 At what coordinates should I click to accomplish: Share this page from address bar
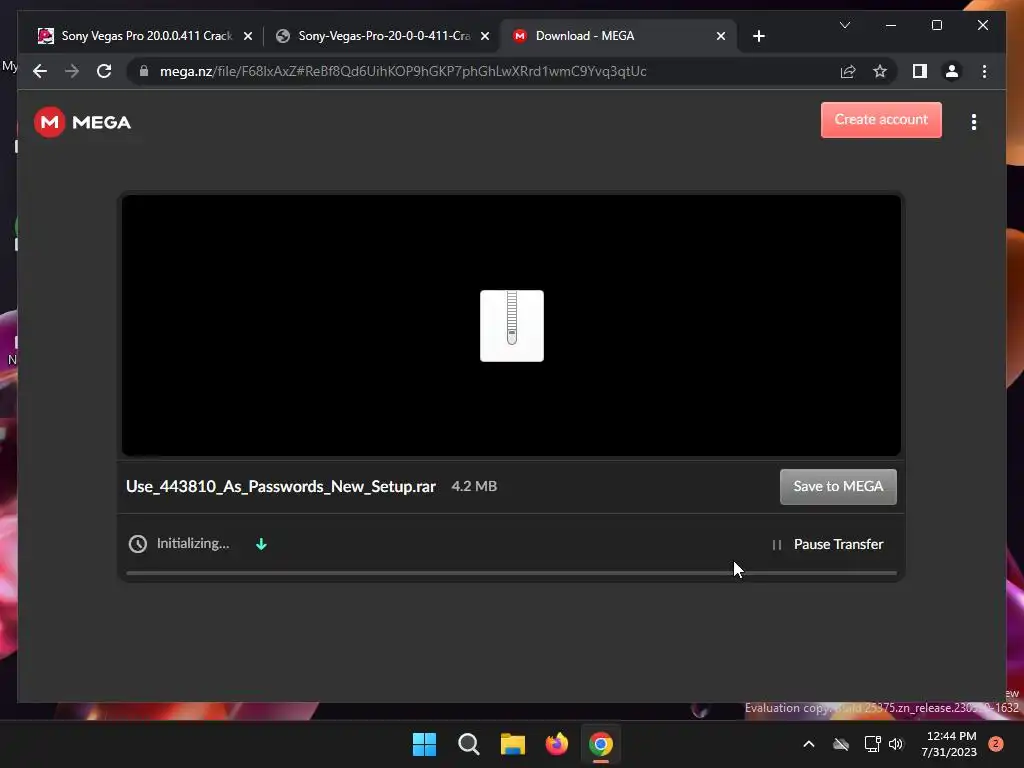848,71
